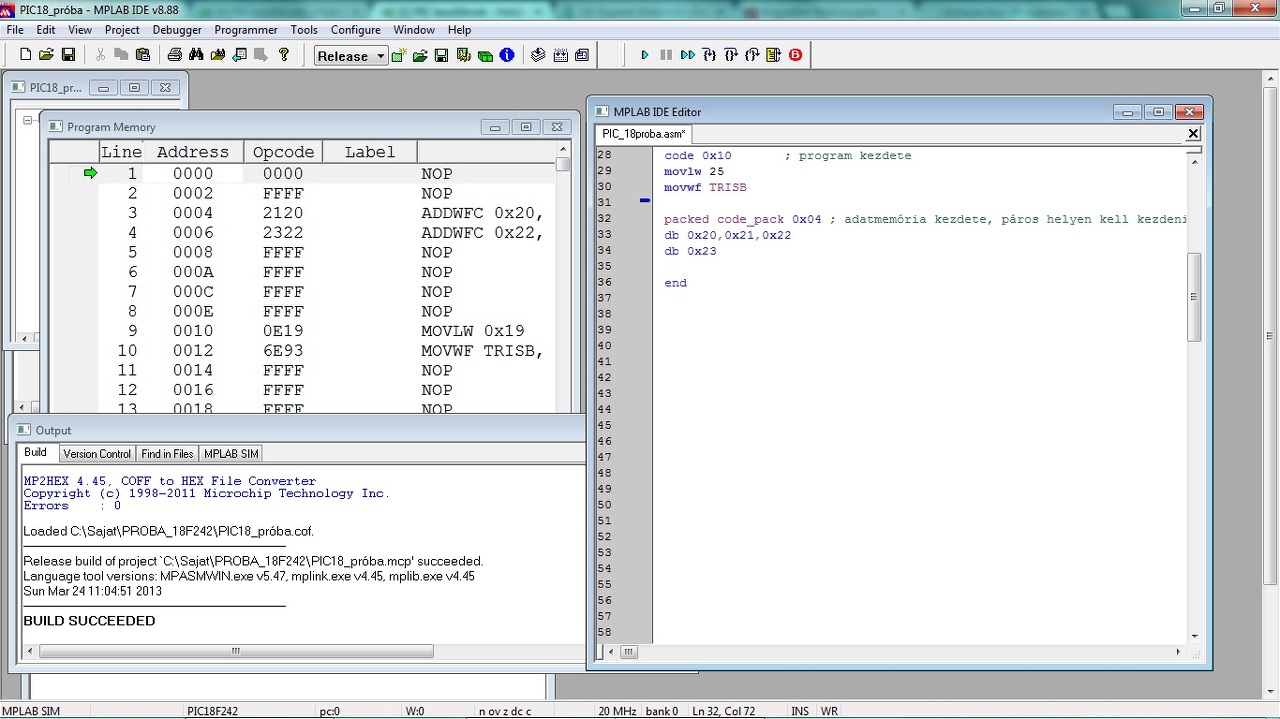The width and height of the screenshot is (1280, 719).
Task: Click the red Breakpoints icon
Action: pos(796,55)
